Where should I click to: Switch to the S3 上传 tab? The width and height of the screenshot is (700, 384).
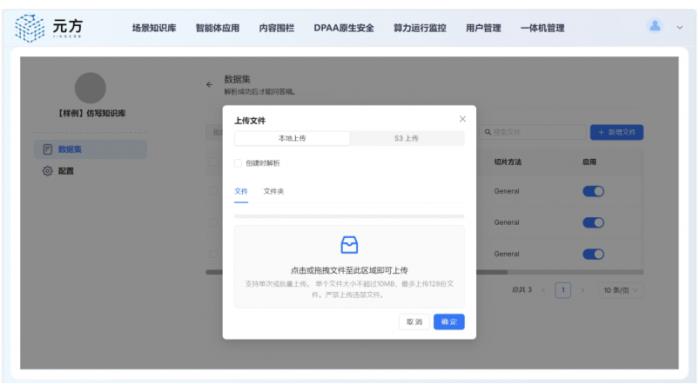pyautogui.click(x=406, y=138)
